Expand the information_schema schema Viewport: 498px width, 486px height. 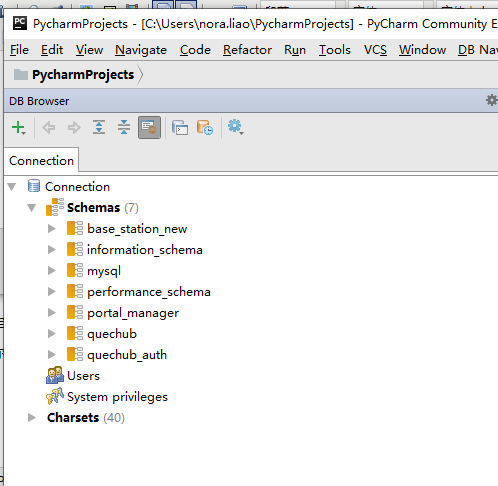[x=52, y=250]
